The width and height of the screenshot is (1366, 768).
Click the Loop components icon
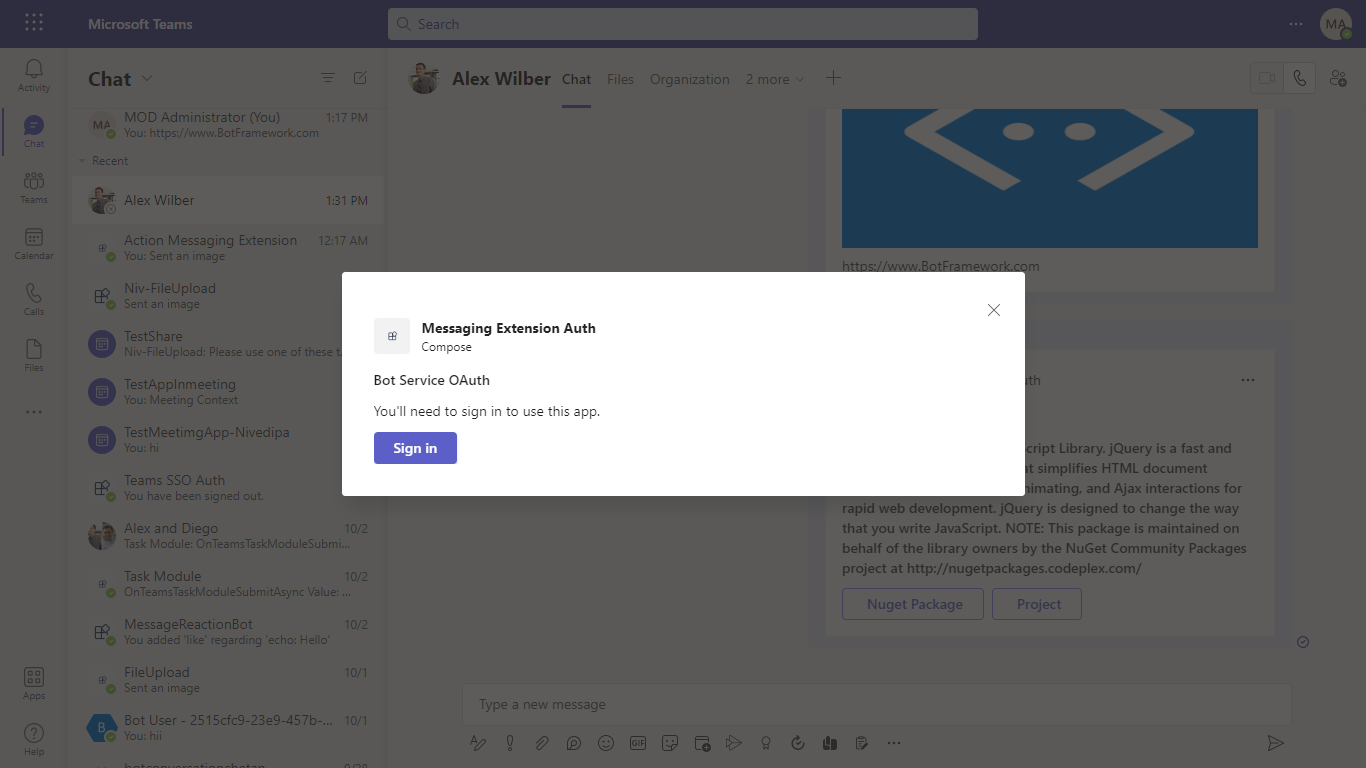coord(574,743)
